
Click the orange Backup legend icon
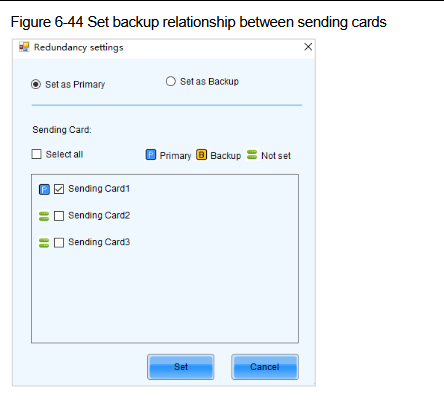(201, 155)
